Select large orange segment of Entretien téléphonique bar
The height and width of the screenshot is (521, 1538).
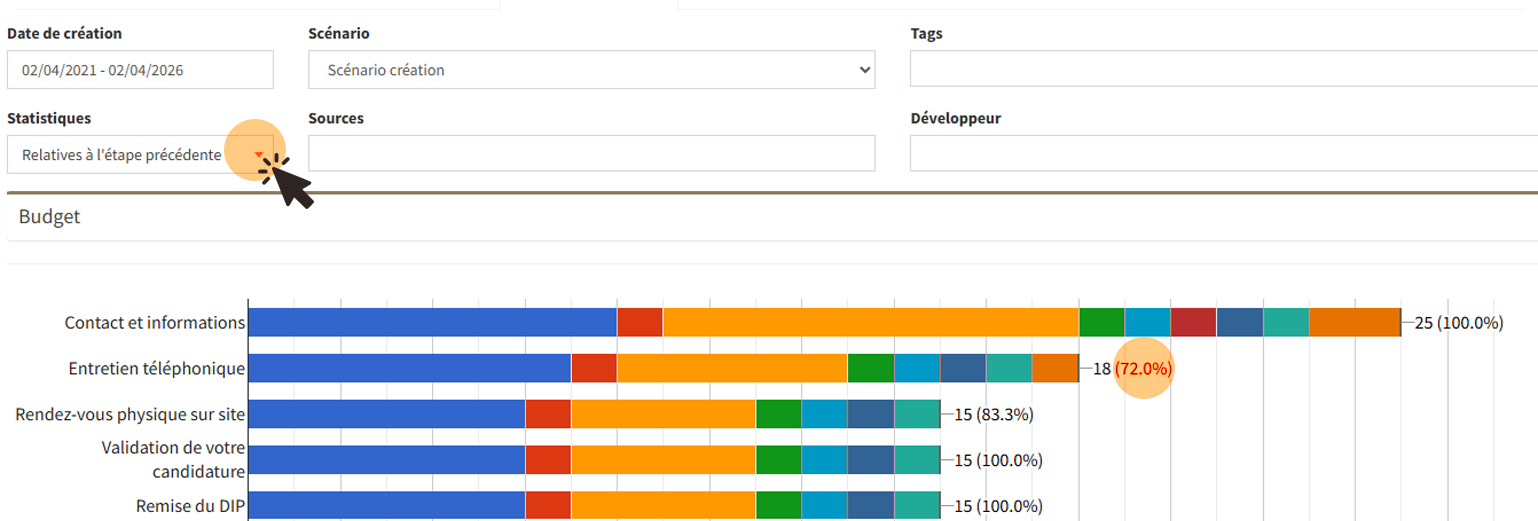point(732,368)
